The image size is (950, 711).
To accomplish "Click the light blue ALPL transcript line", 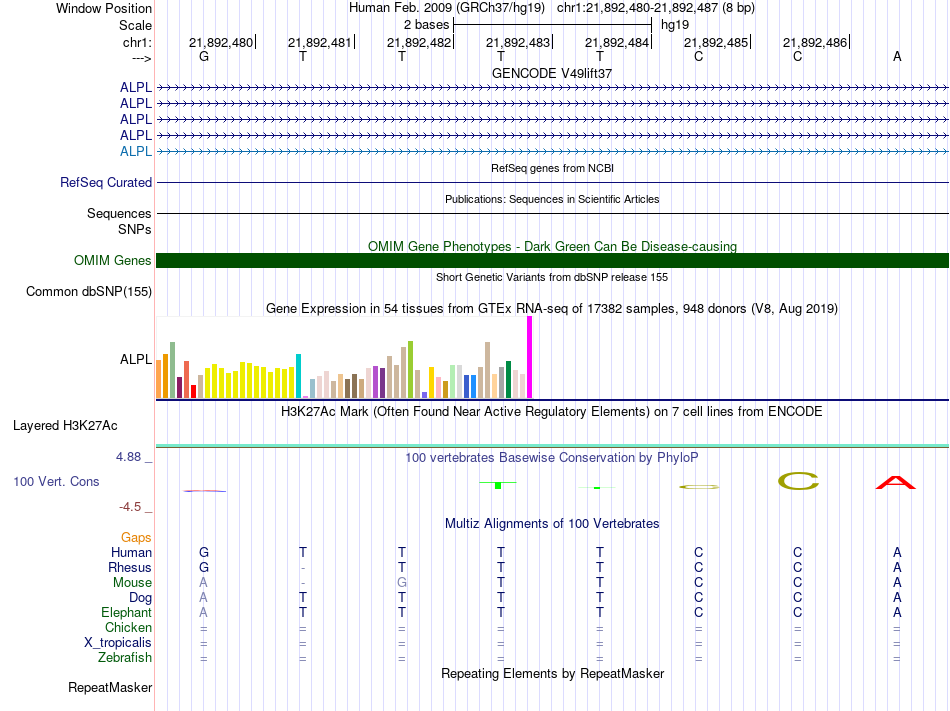I will point(552,151).
